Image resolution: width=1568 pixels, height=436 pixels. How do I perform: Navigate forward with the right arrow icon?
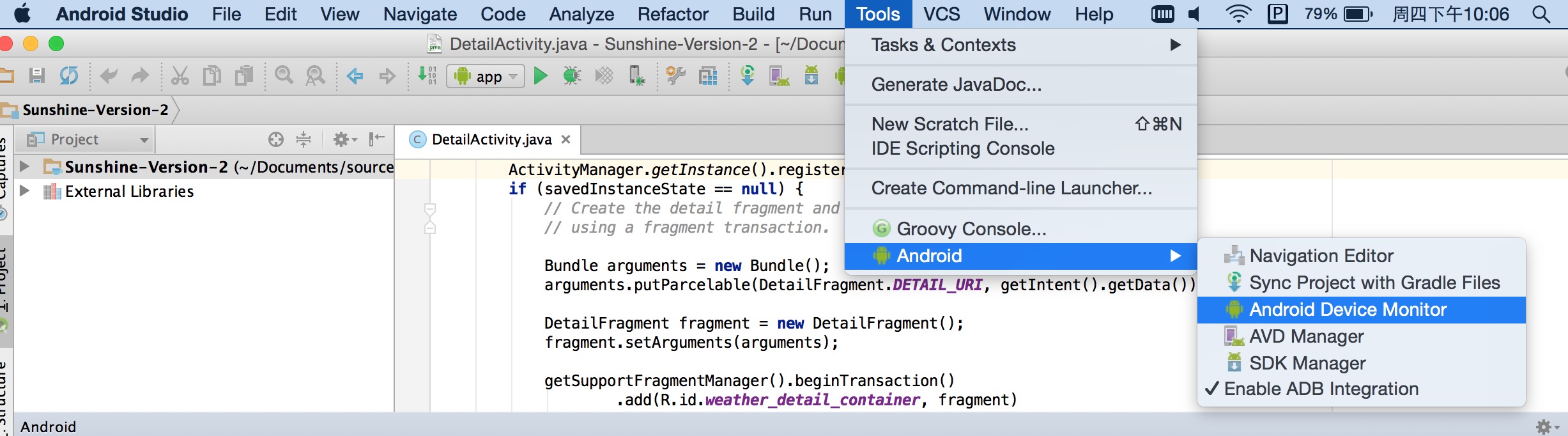point(387,77)
